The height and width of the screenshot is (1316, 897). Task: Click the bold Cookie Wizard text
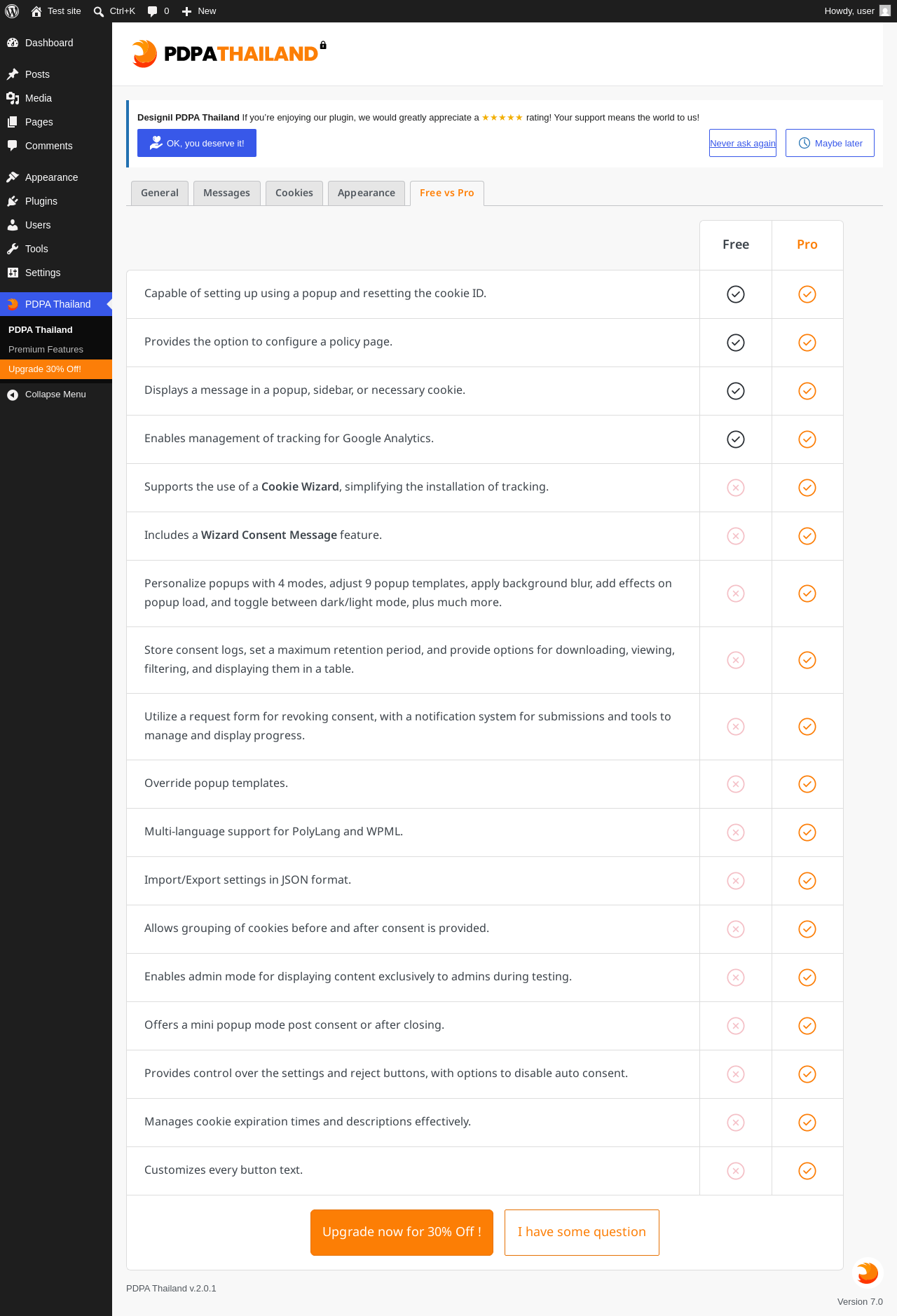click(300, 487)
